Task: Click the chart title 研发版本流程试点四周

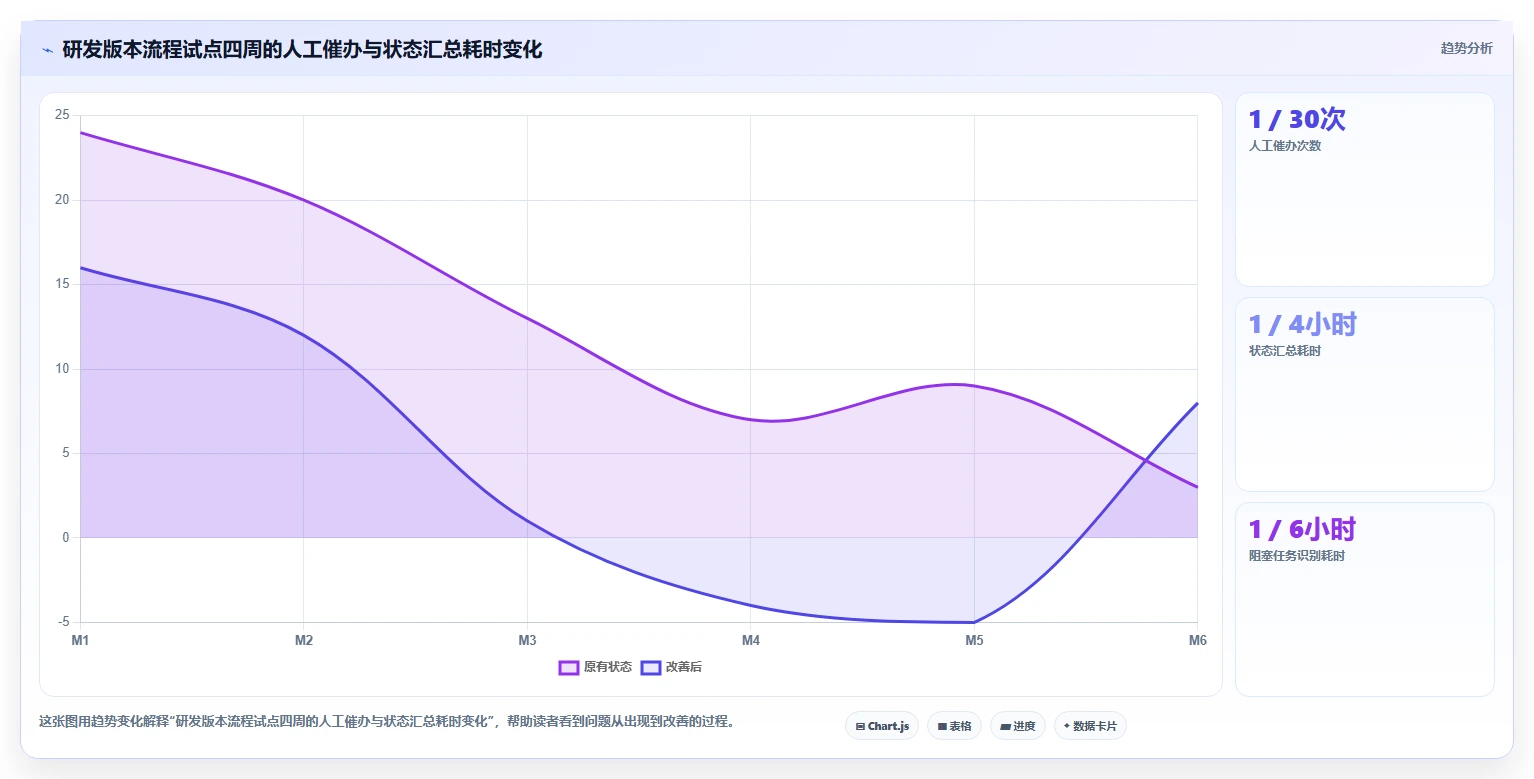Action: 302,49
